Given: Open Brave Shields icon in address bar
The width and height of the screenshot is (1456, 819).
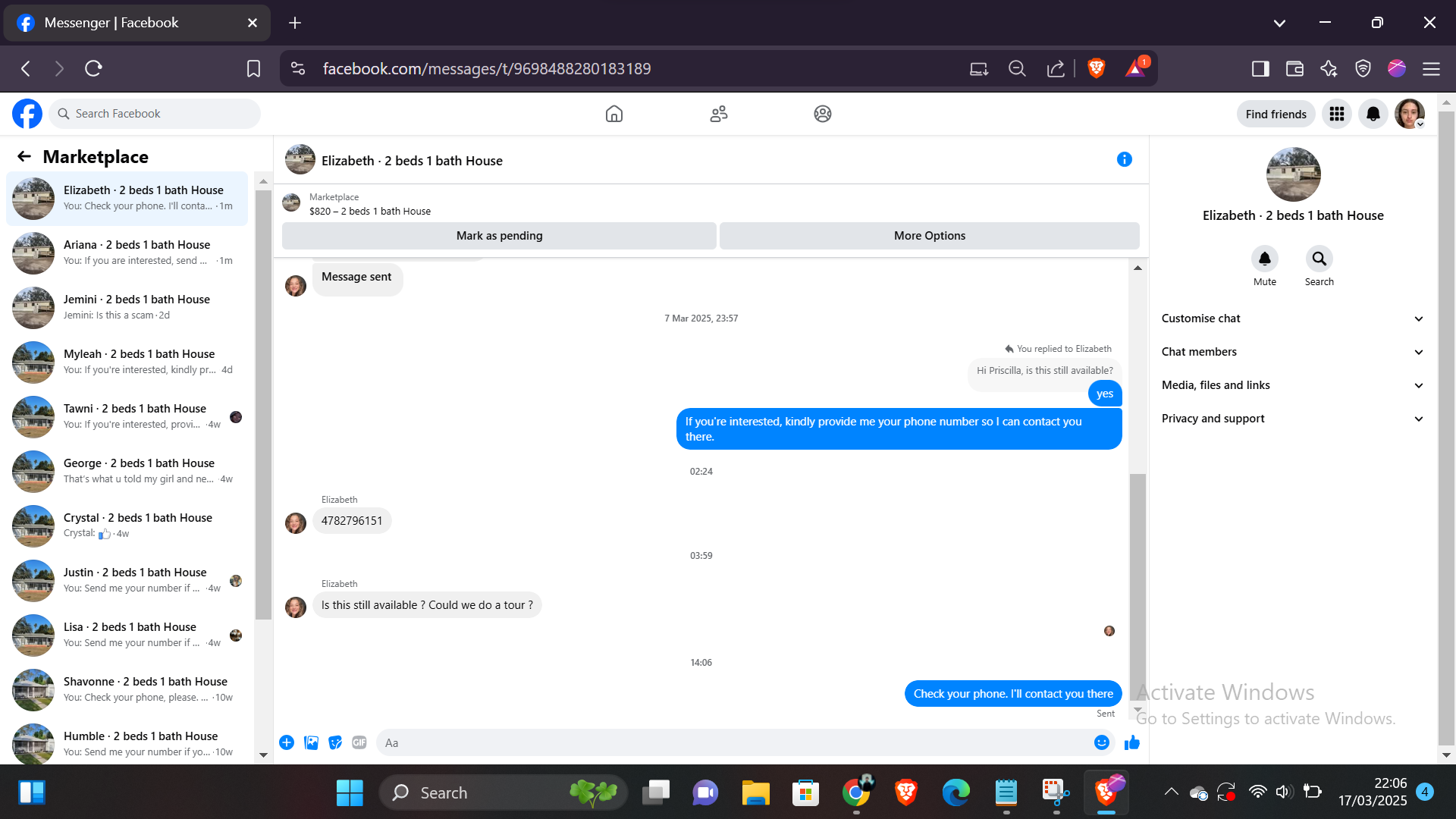Looking at the screenshot, I should pos(1096,68).
